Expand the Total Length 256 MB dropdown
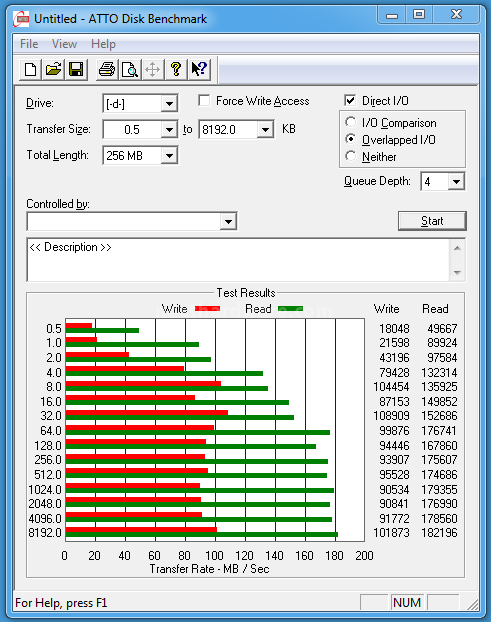 (169, 156)
